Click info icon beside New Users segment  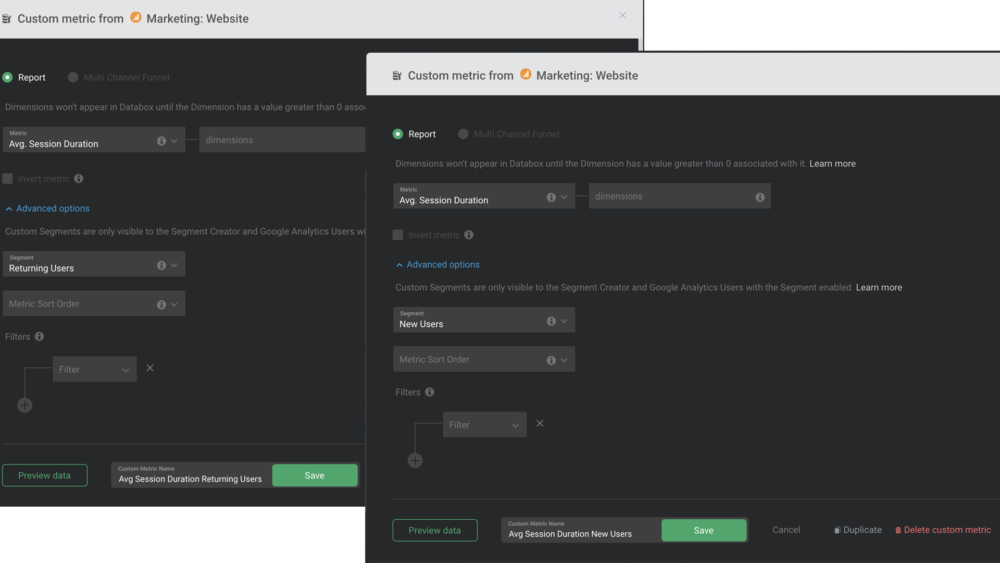click(551, 321)
